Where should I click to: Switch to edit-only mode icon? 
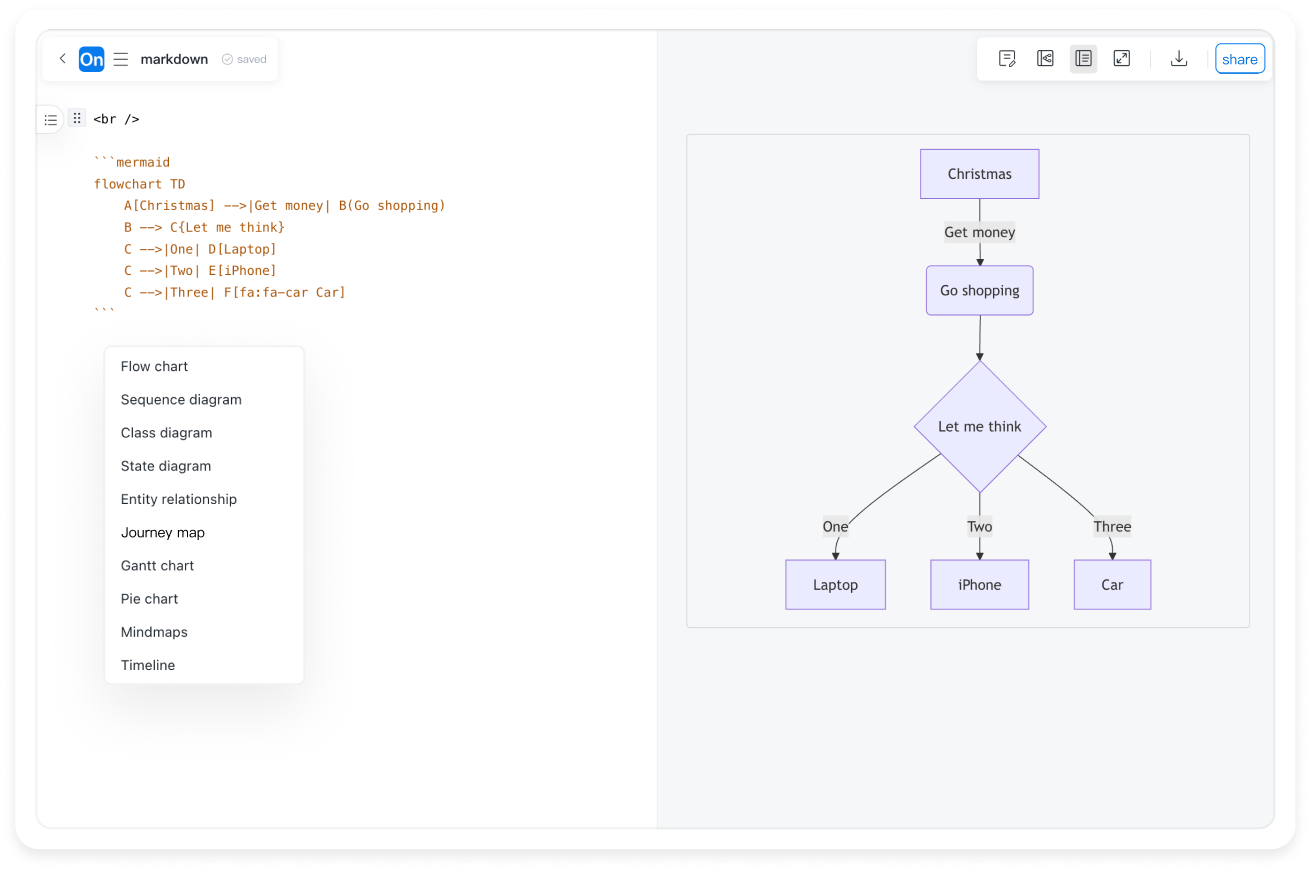click(1007, 59)
